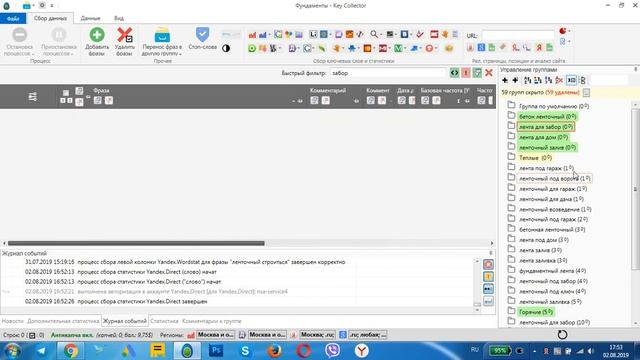This screenshot has height=360, width=640.
Task: Click the green Добавить фразы plus icon
Action: pyautogui.click(x=97, y=35)
